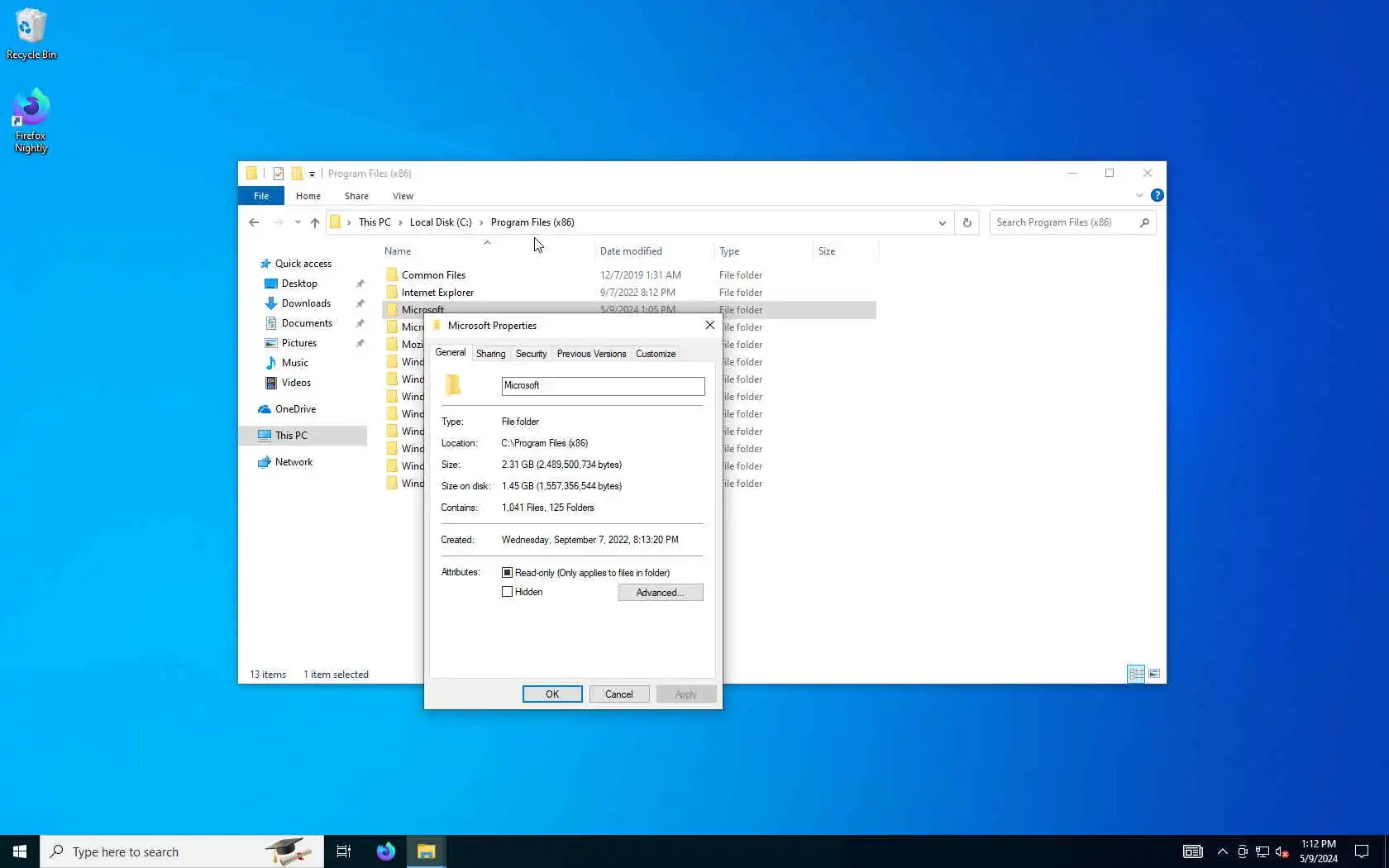Screen dimensions: 1389x868
Task: Sort files by the Size column header
Action: 846,251
